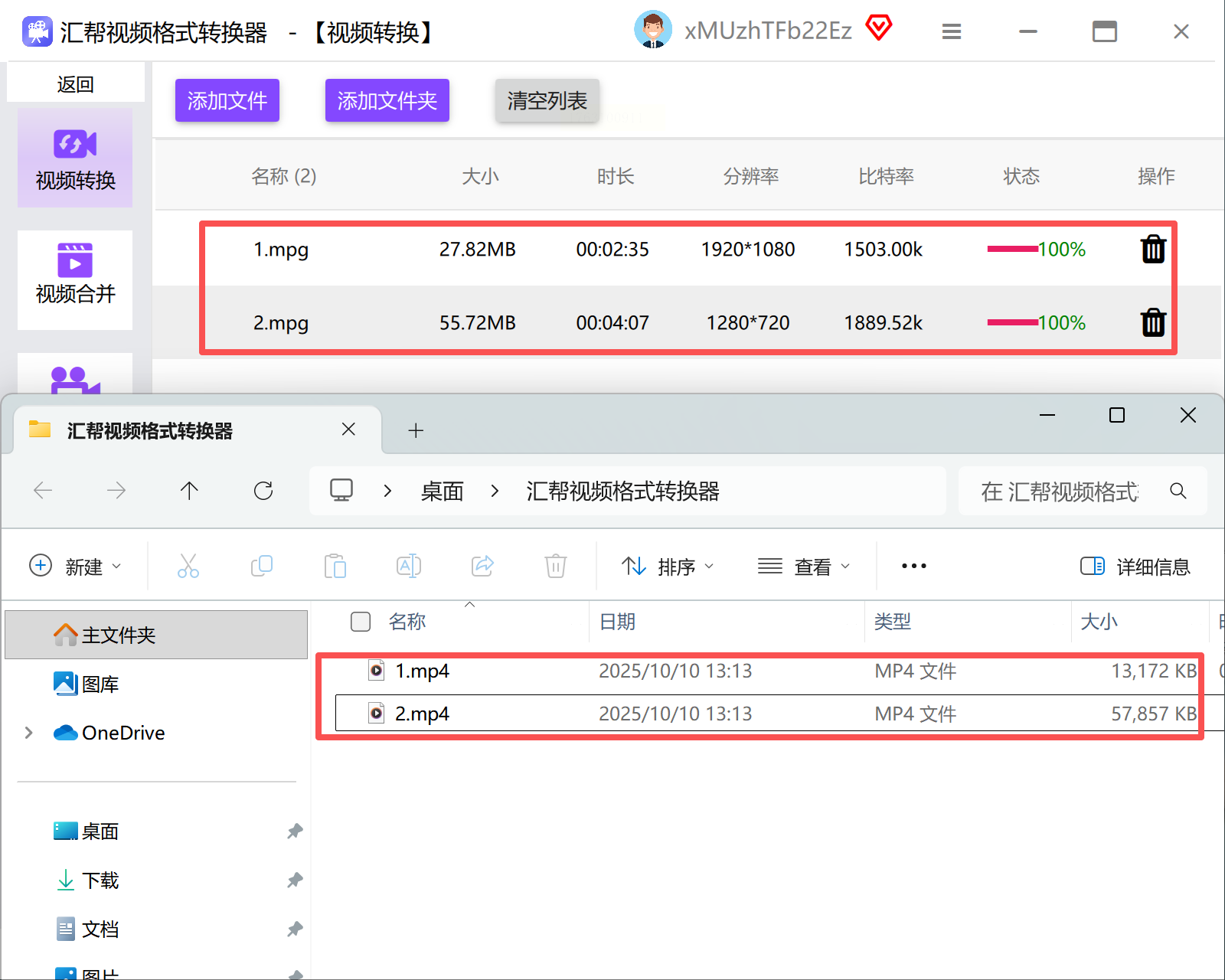Viewport: 1225px width, 980px height.
Task: Open the 排序 sort dropdown
Action: coord(667,567)
